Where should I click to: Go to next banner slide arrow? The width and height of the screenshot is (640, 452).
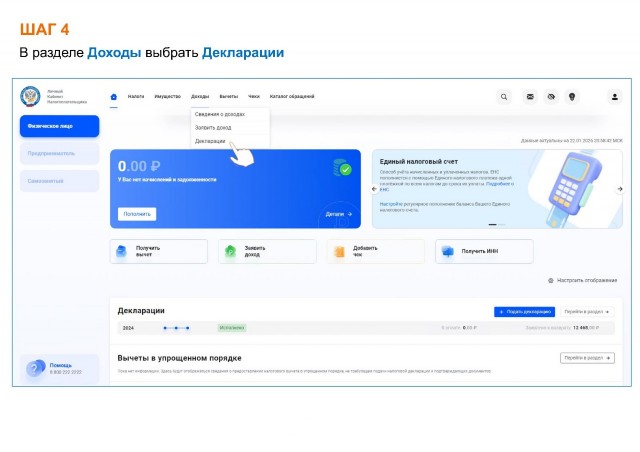coord(620,189)
